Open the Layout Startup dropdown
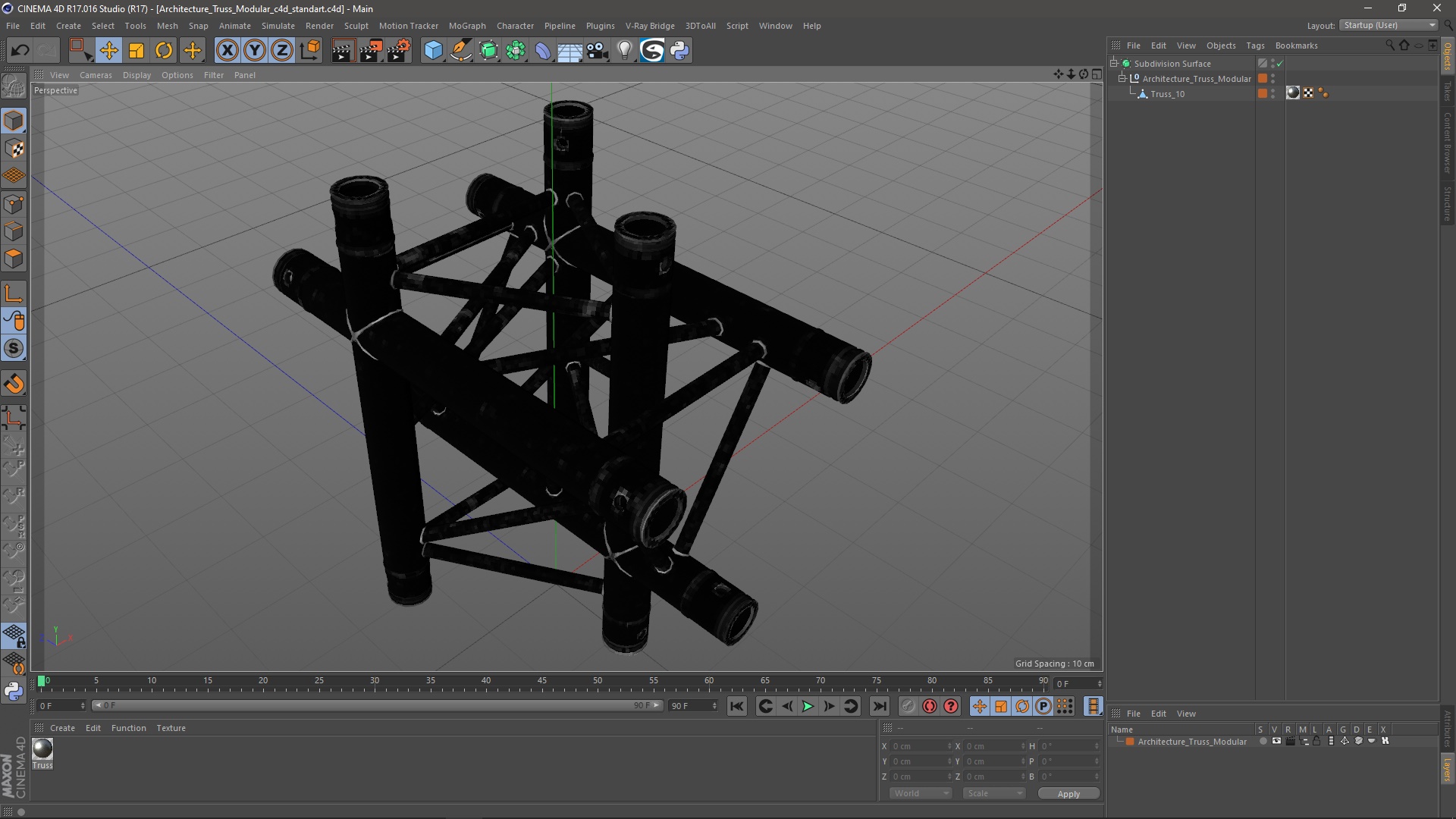1456x819 pixels. [1389, 25]
